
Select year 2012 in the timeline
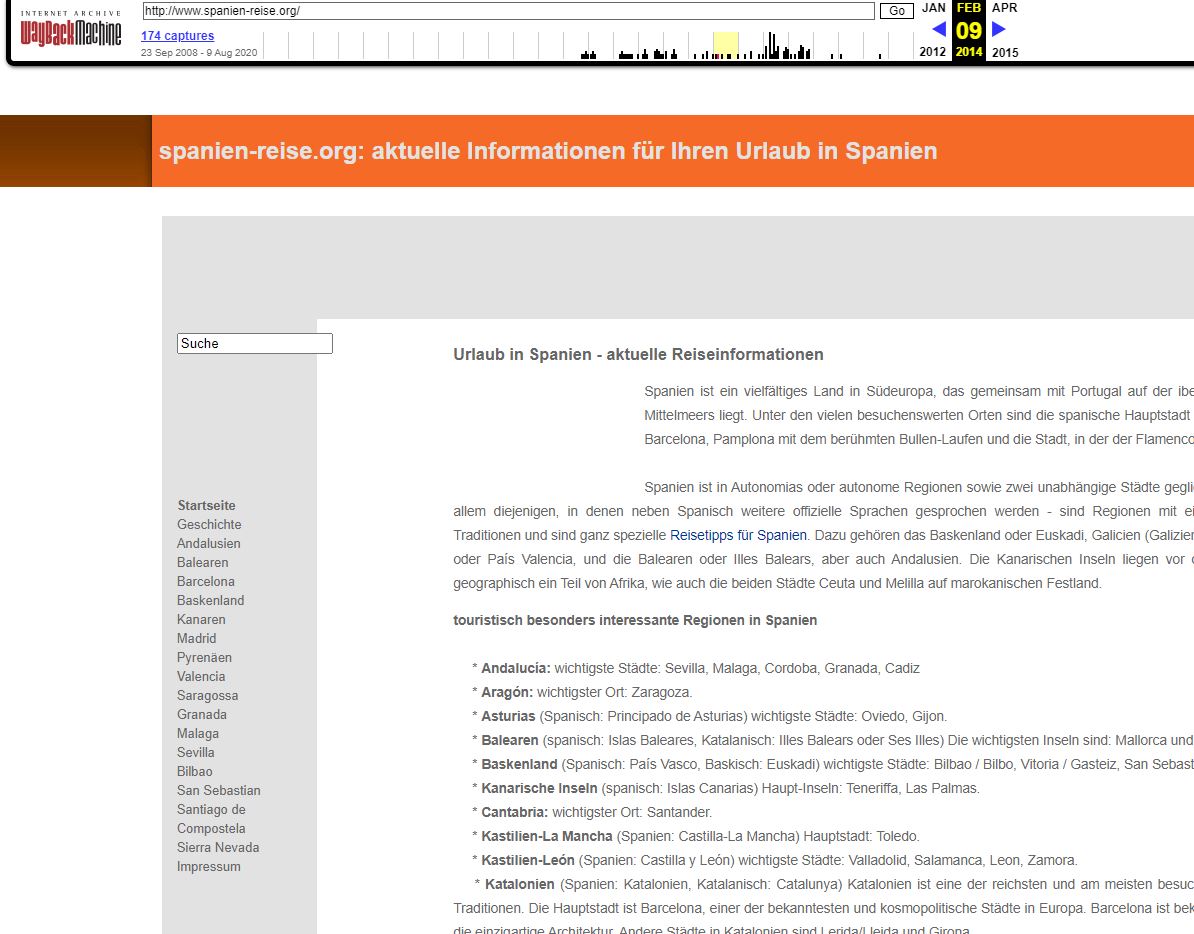click(932, 52)
